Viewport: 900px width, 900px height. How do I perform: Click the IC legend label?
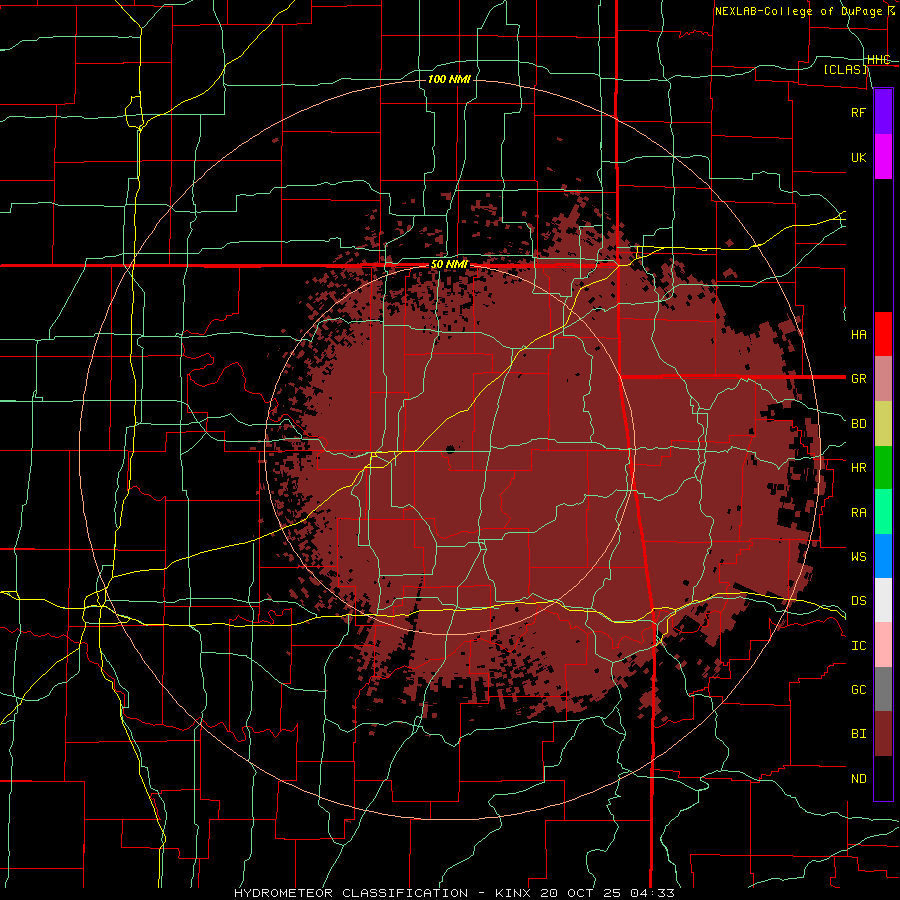pos(858,646)
